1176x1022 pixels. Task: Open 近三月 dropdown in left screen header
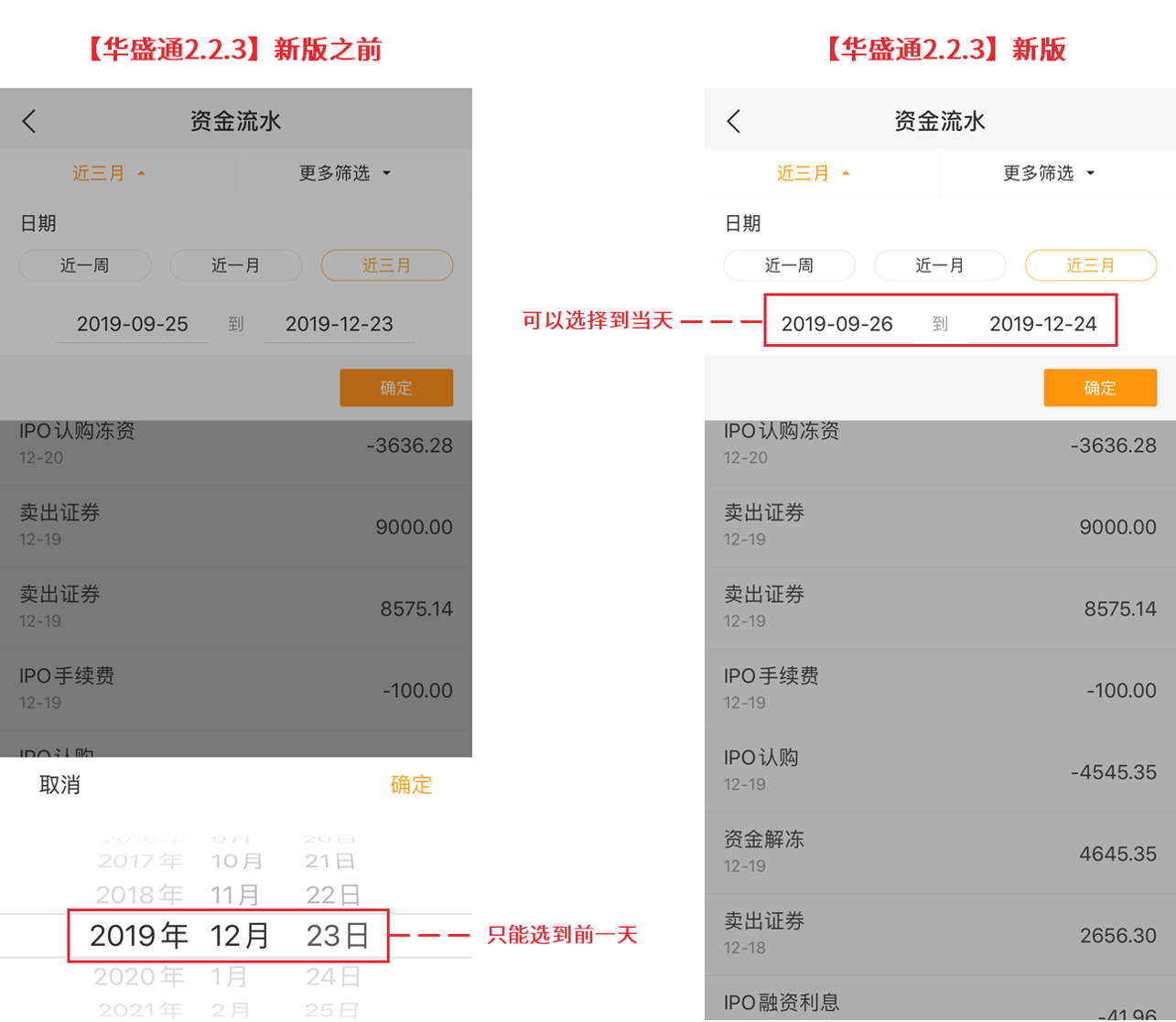(109, 173)
